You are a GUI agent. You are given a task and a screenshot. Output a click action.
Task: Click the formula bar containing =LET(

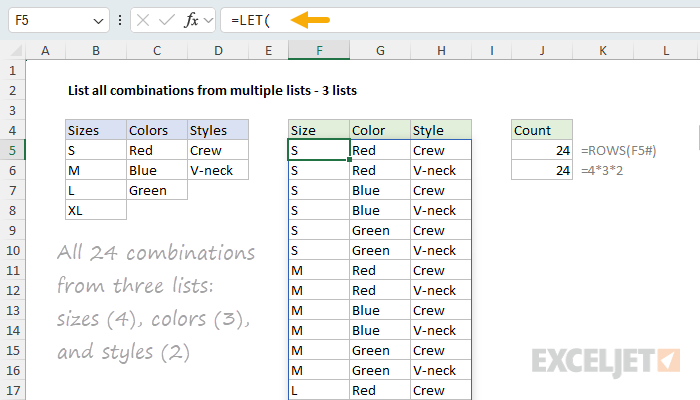[460, 21]
